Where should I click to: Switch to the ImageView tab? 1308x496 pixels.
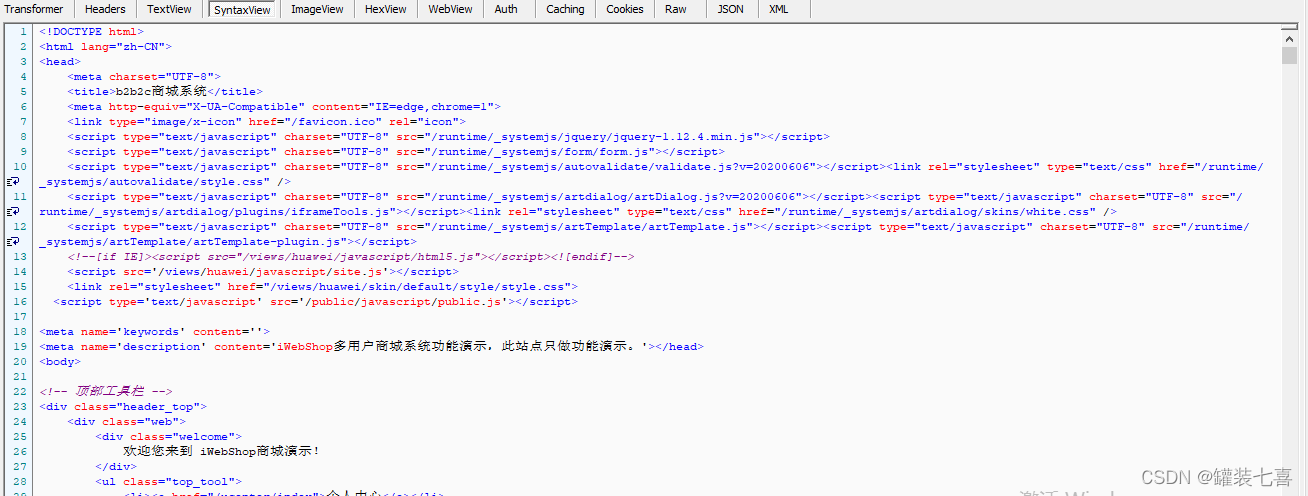pos(317,9)
